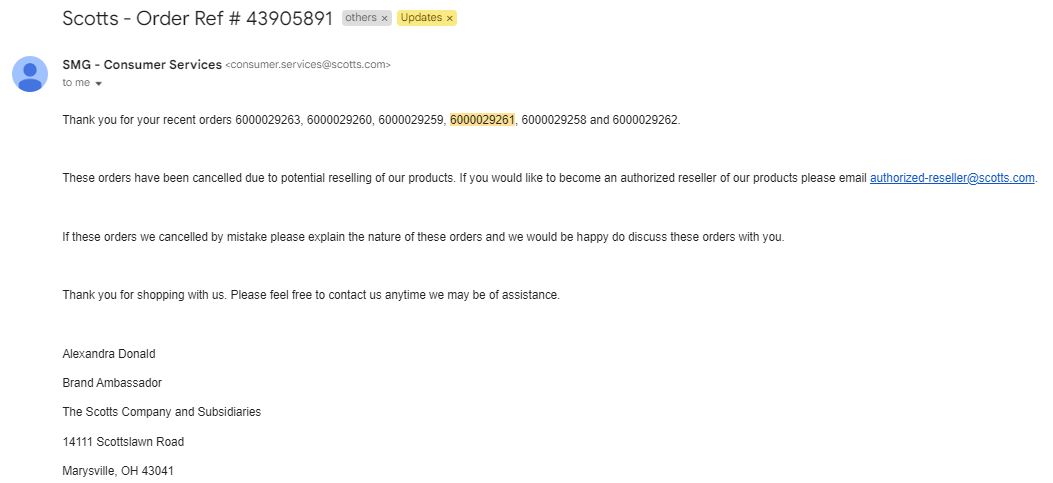Viewport: 1053px width, 483px height.
Task: Click the sender profile avatar icon
Action: click(x=30, y=74)
